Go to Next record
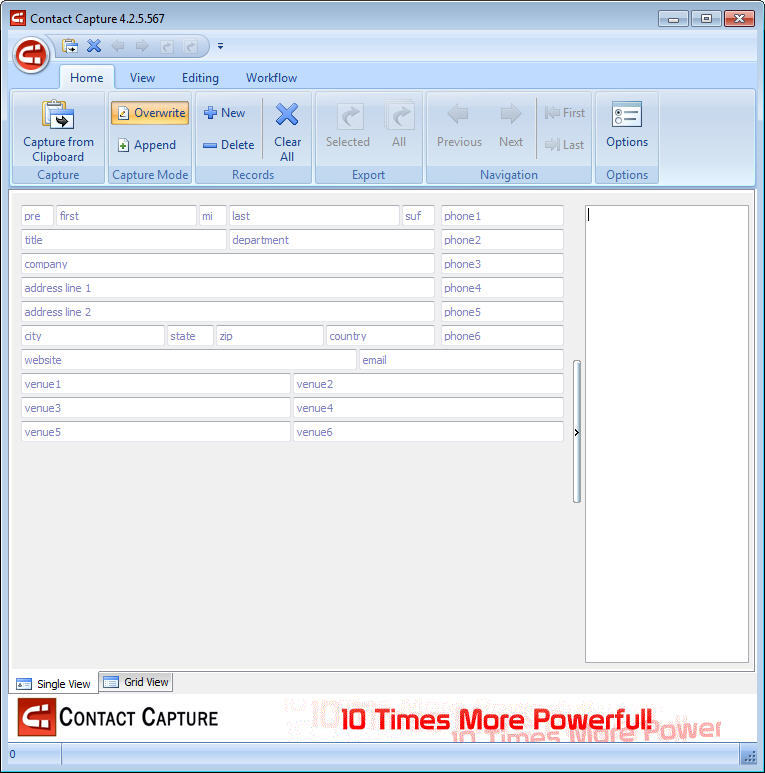 511,126
